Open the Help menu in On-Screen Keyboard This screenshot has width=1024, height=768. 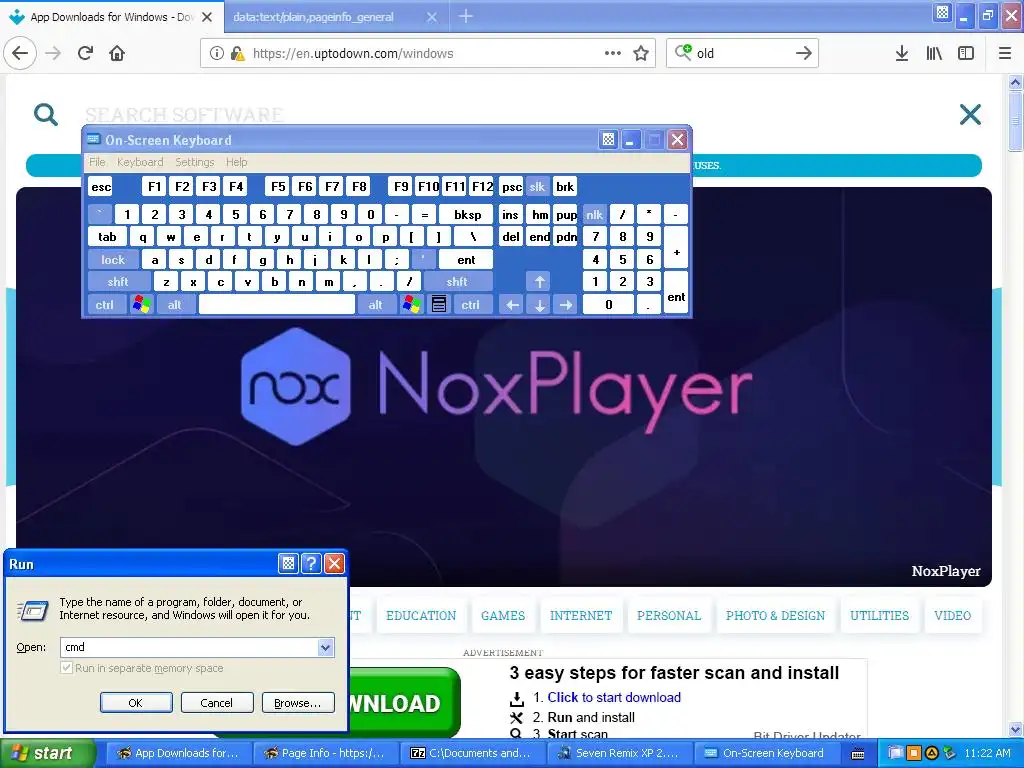[236, 162]
